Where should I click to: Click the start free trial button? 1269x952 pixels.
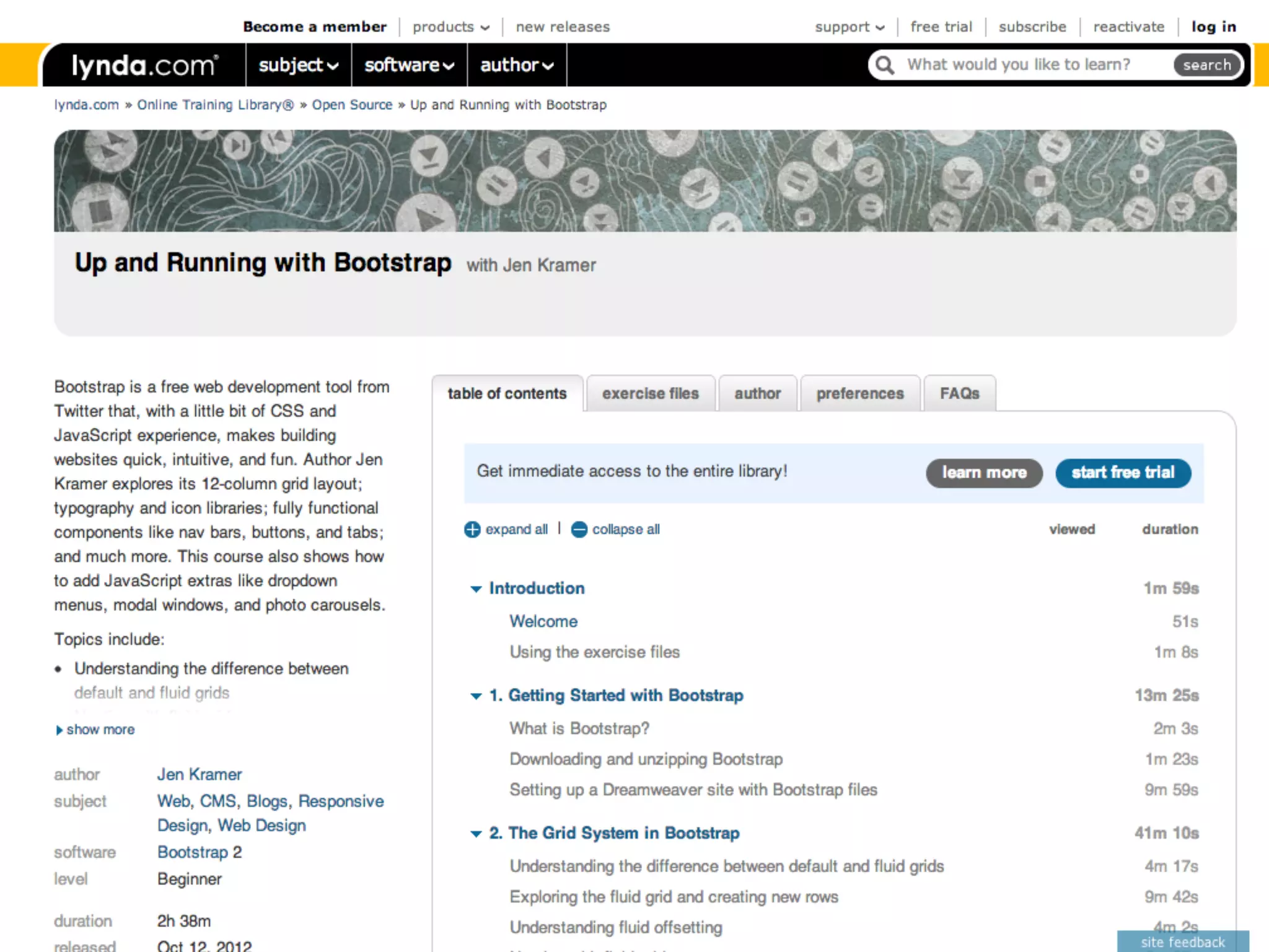pos(1123,473)
